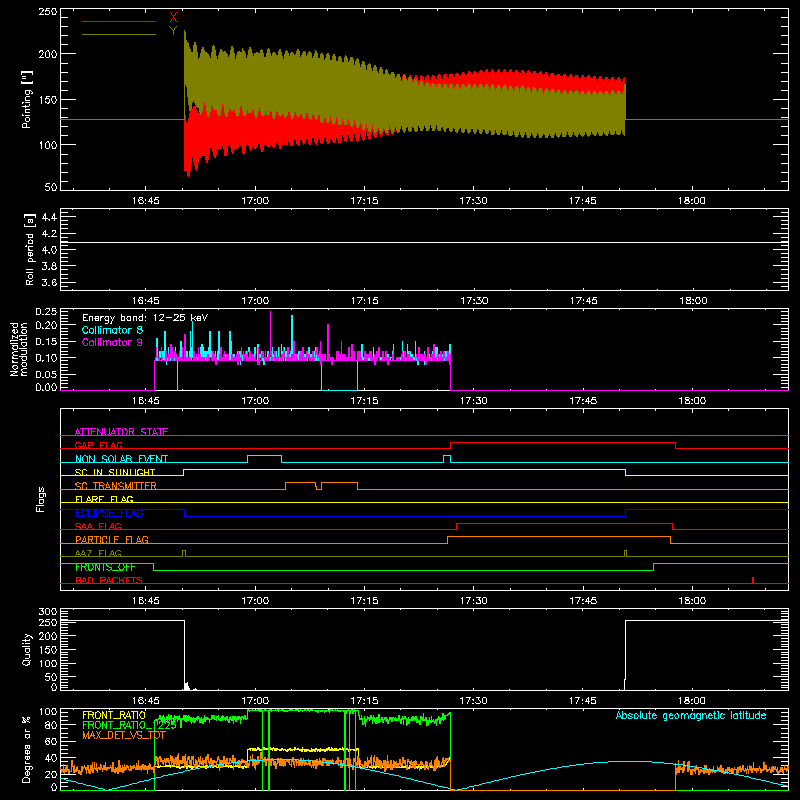Click 17:45 tick under Quality plot

pyautogui.click(x=583, y=701)
